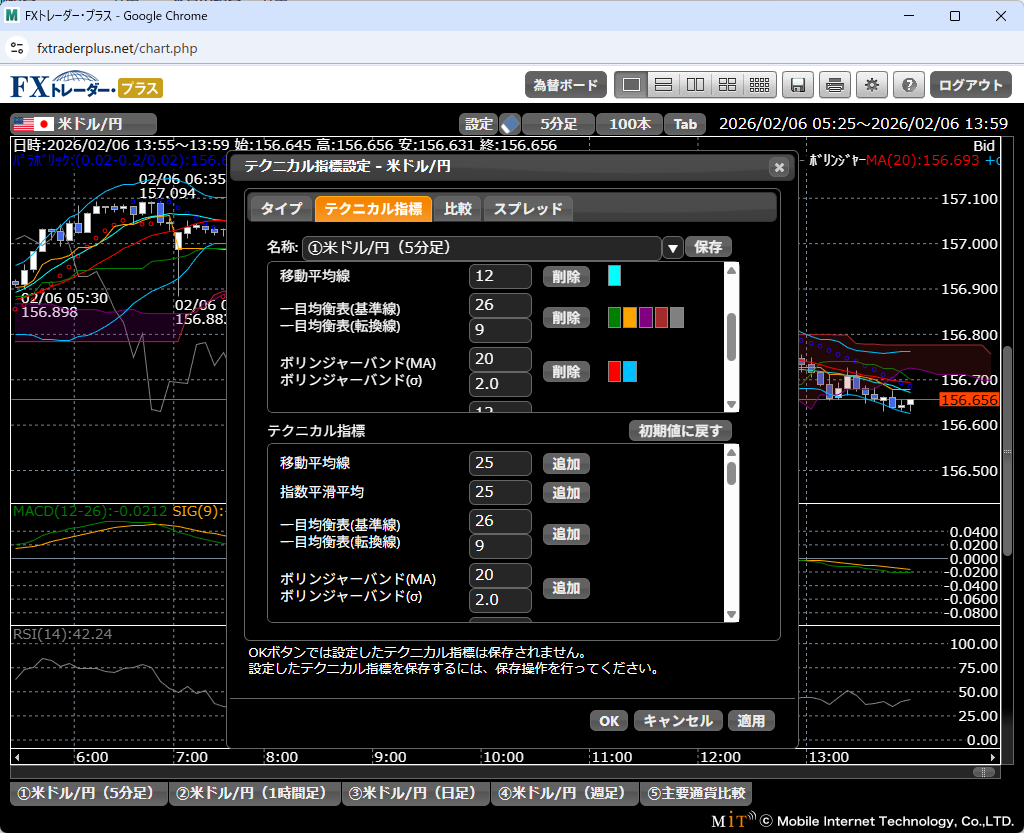Select the single chart layout icon
1024x833 pixels.
[631, 85]
